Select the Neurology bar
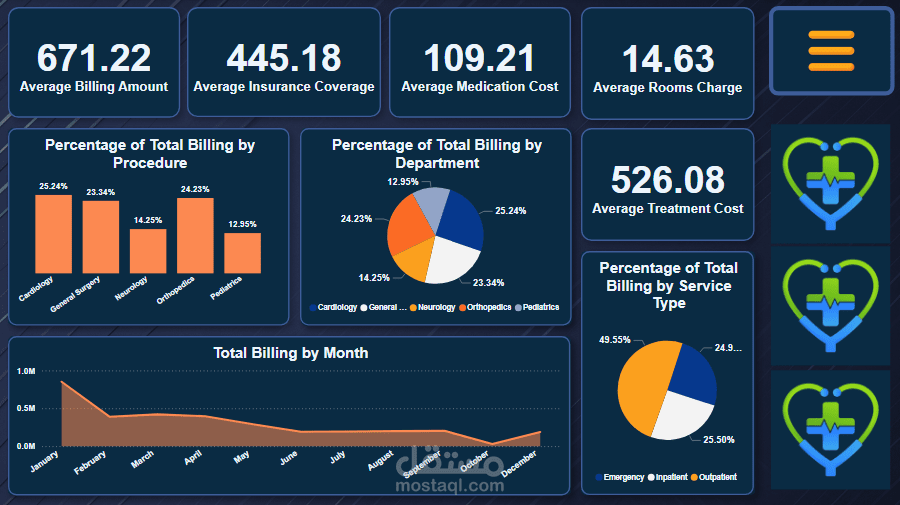The height and width of the screenshot is (505, 900). click(x=148, y=251)
